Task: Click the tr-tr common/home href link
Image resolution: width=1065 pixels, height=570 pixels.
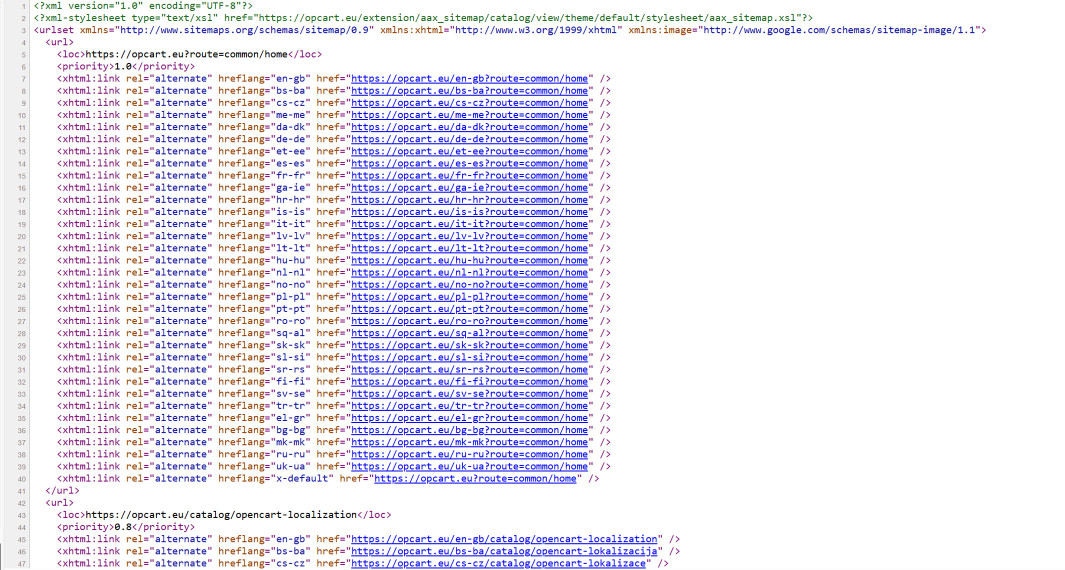Action: (469, 406)
